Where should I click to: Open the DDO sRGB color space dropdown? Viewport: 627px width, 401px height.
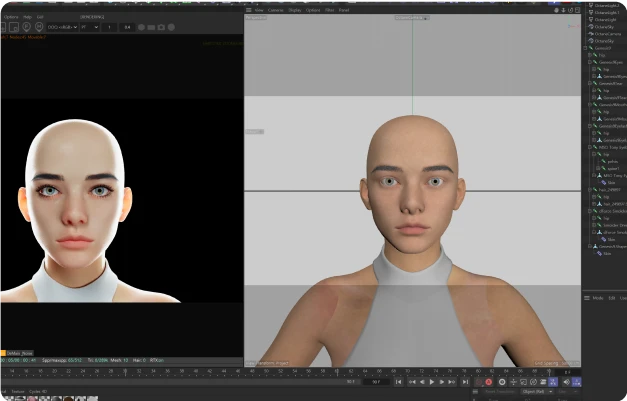[62, 27]
